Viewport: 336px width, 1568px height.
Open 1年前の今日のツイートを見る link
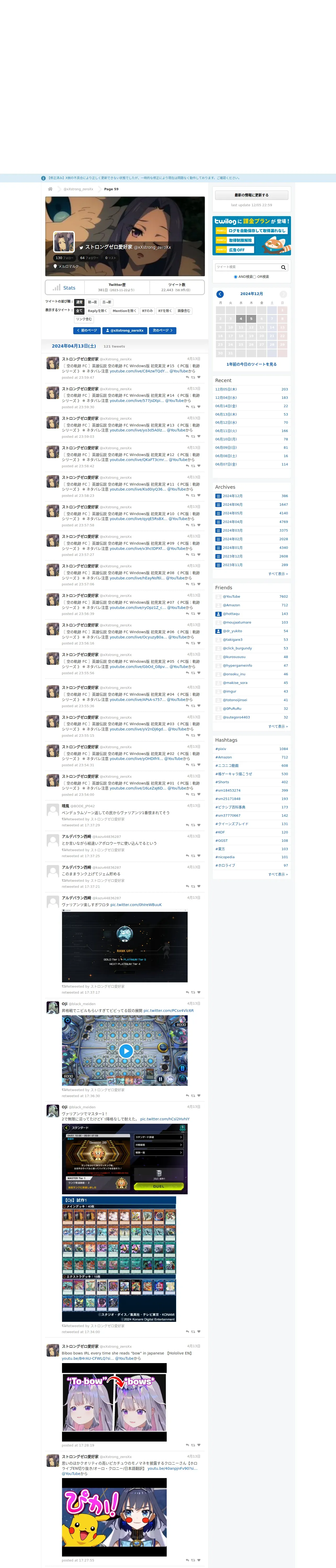[251, 364]
